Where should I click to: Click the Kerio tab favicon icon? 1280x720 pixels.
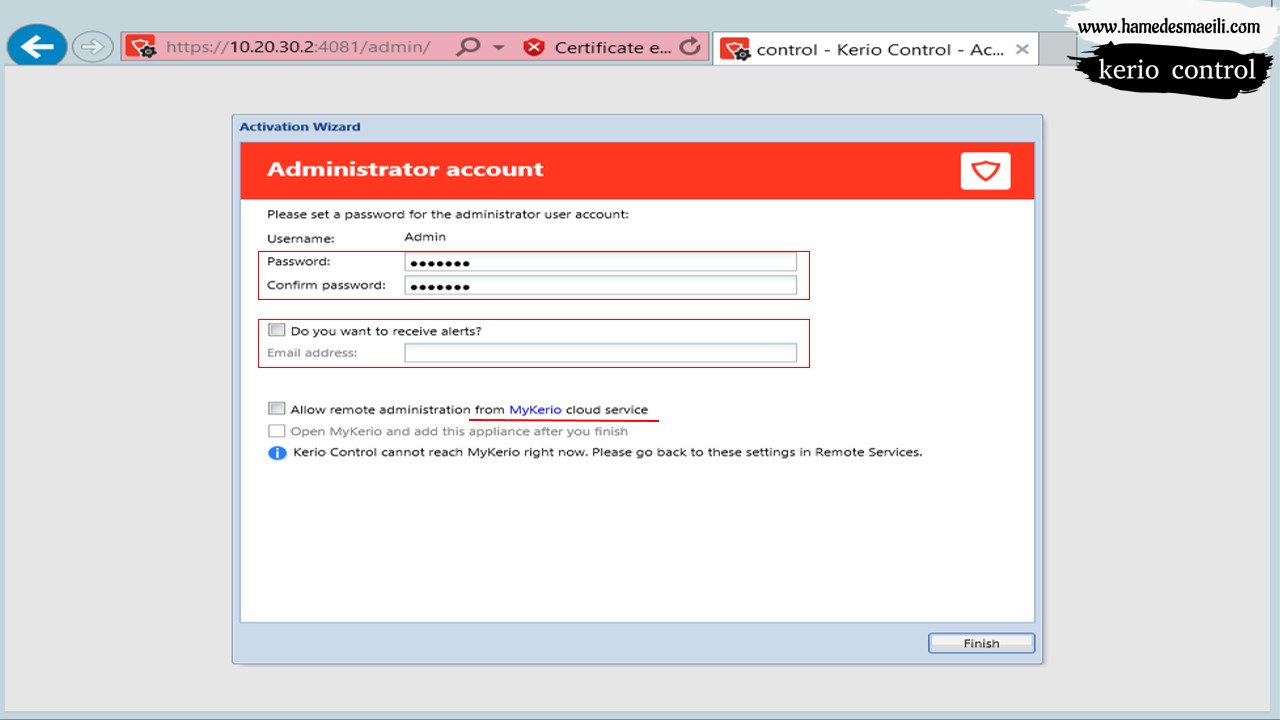[x=735, y=50]
